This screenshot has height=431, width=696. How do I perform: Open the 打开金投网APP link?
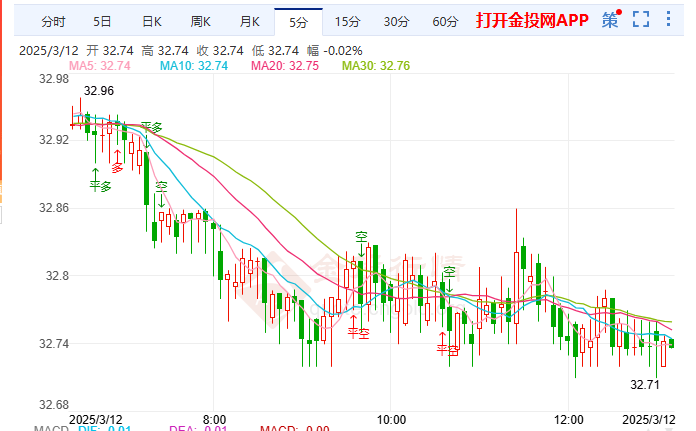[532, 20]
